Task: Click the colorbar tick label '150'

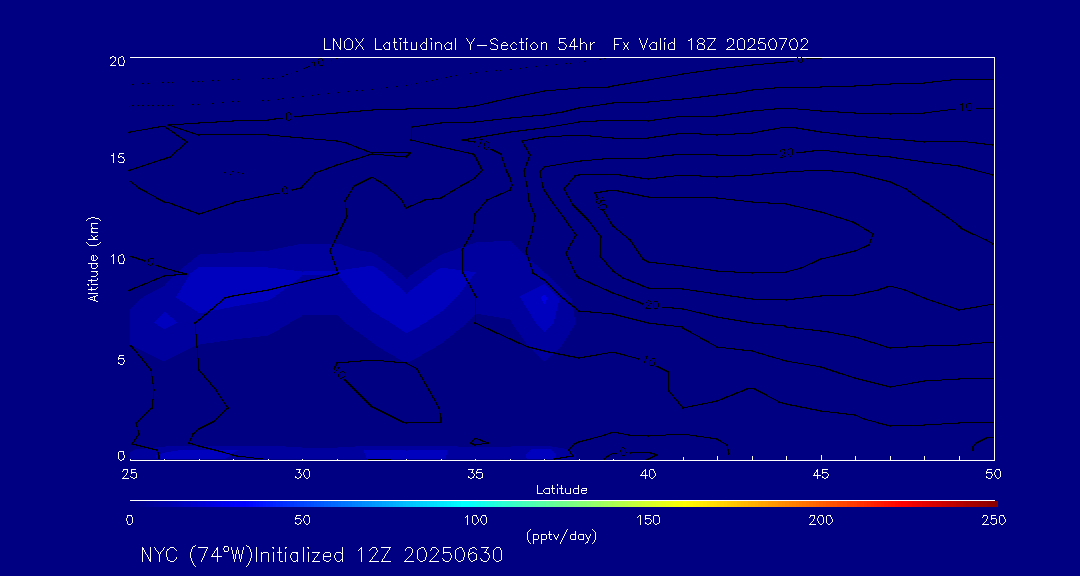Action: (x=648, y=520)
